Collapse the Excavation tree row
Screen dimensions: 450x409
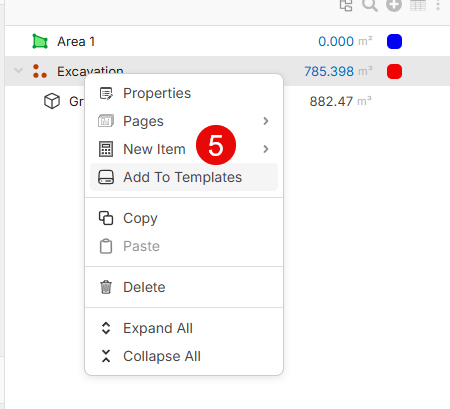(18, 71)
